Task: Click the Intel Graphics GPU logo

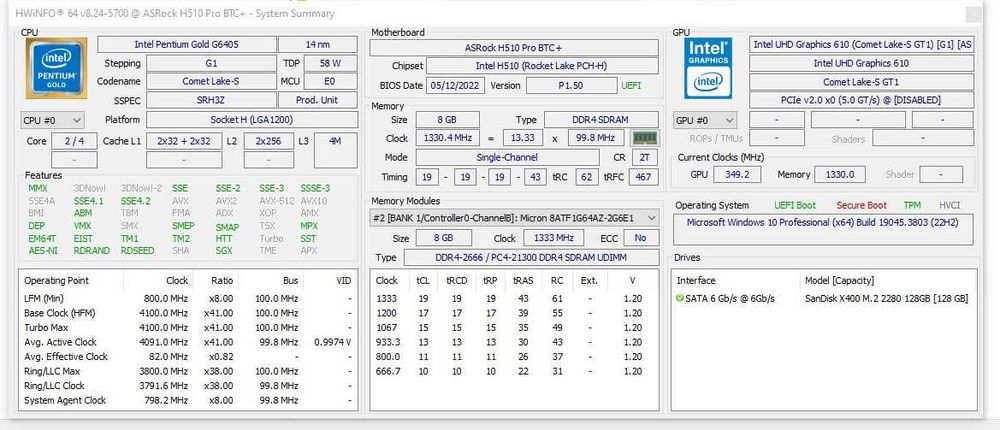Action: (708, 68)
